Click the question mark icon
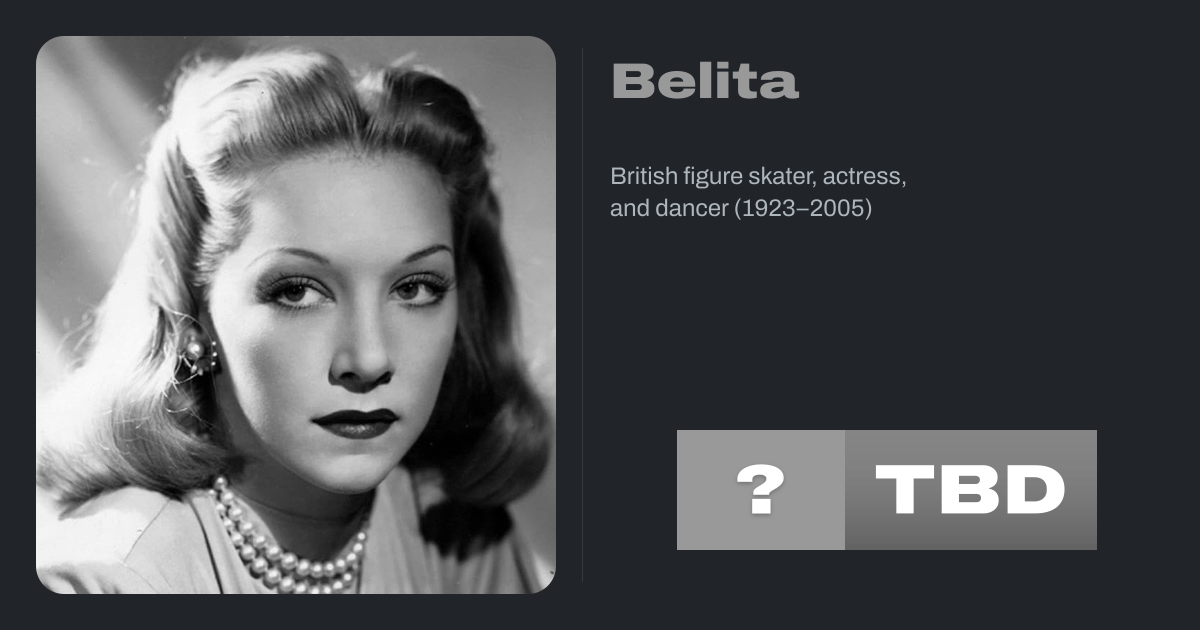 click(x=760, y=490)
